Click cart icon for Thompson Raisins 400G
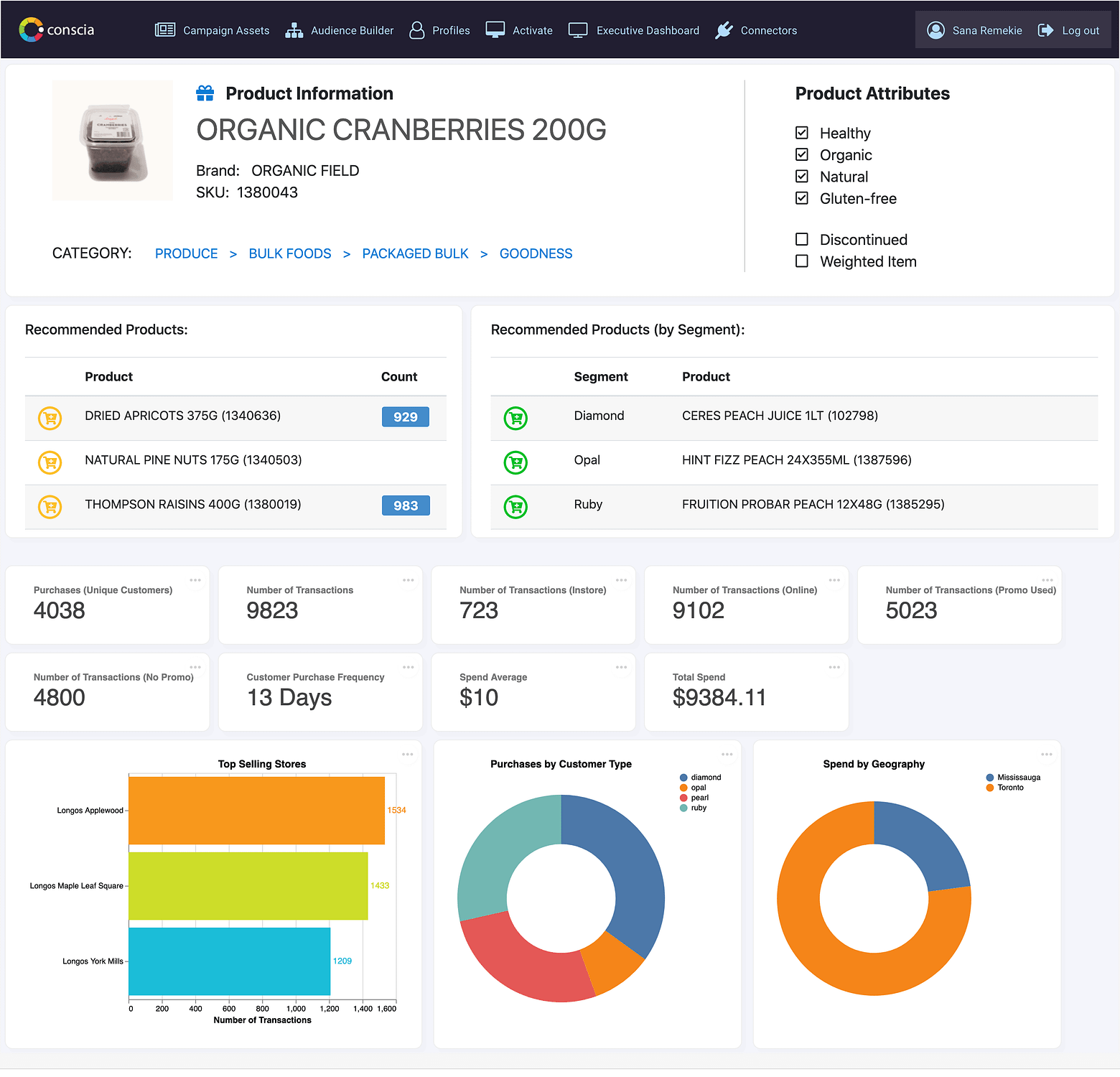This screenshot has height=1077, width=1120. [x=50, y=507]
